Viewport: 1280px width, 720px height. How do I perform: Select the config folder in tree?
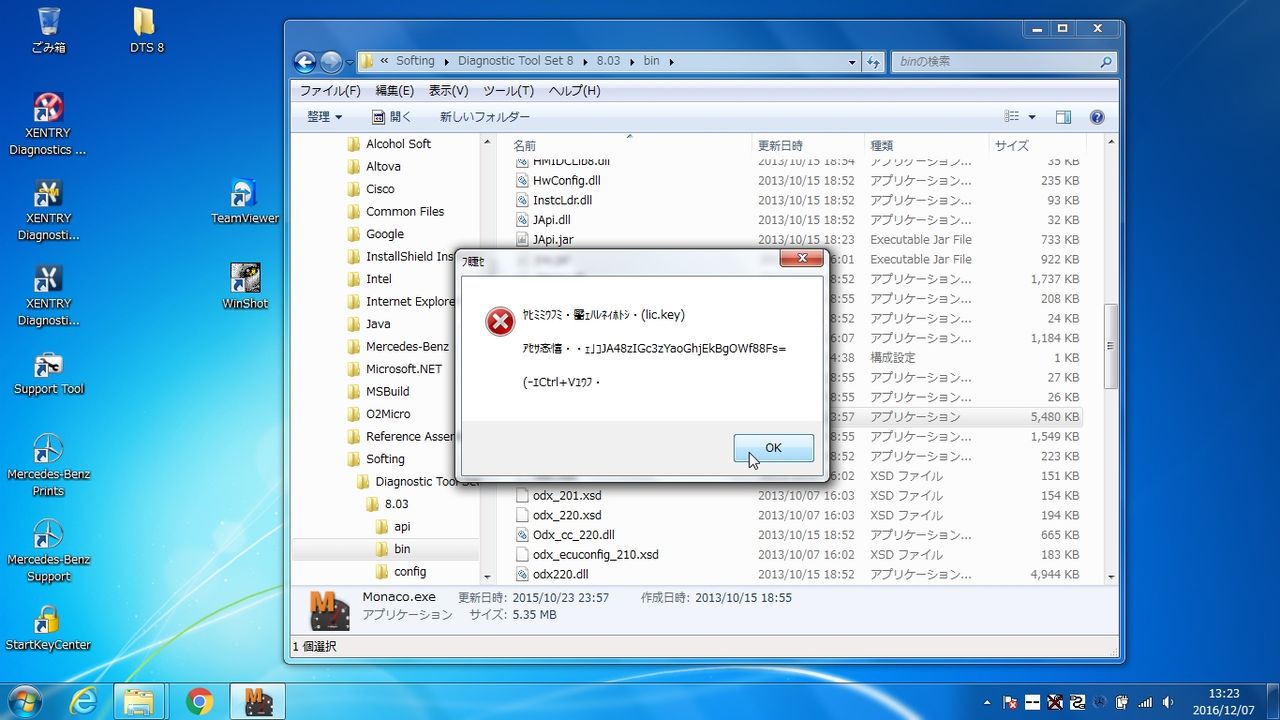(410, 572)
